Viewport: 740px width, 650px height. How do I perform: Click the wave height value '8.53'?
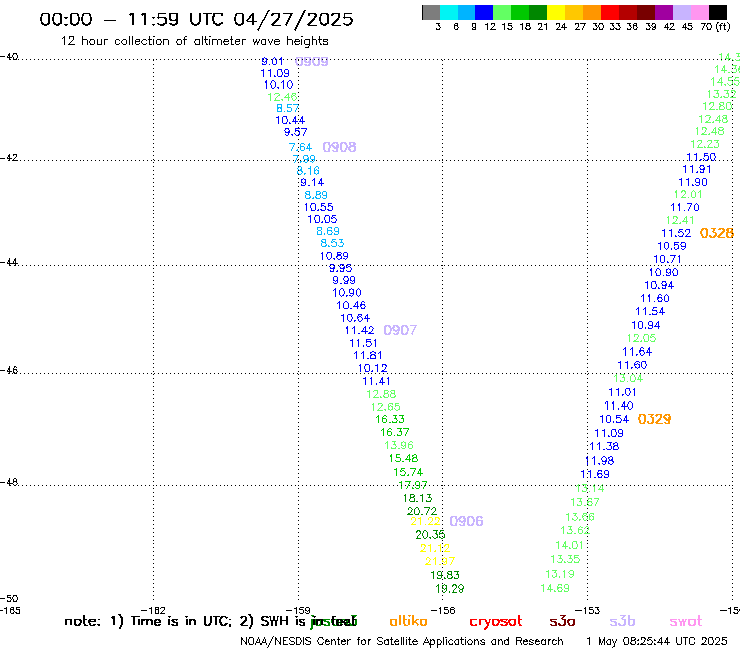coord(332,243)
